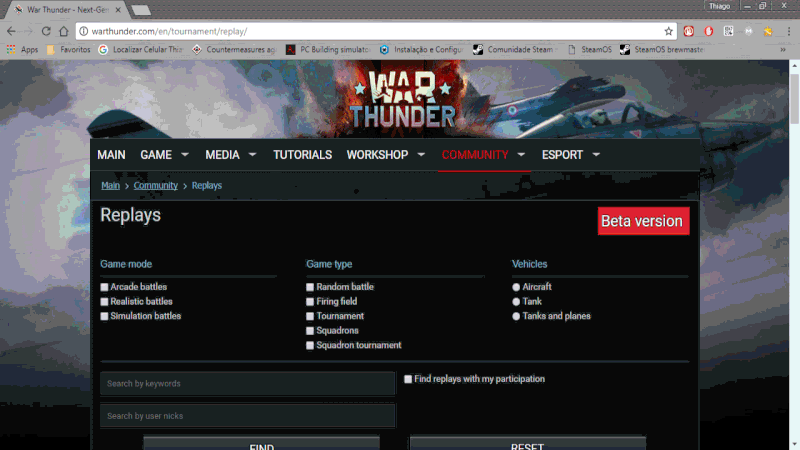800x450 pixels.
Task: Expand the COMMUNITY menu dropdown arrow
Action: (521, 154)
